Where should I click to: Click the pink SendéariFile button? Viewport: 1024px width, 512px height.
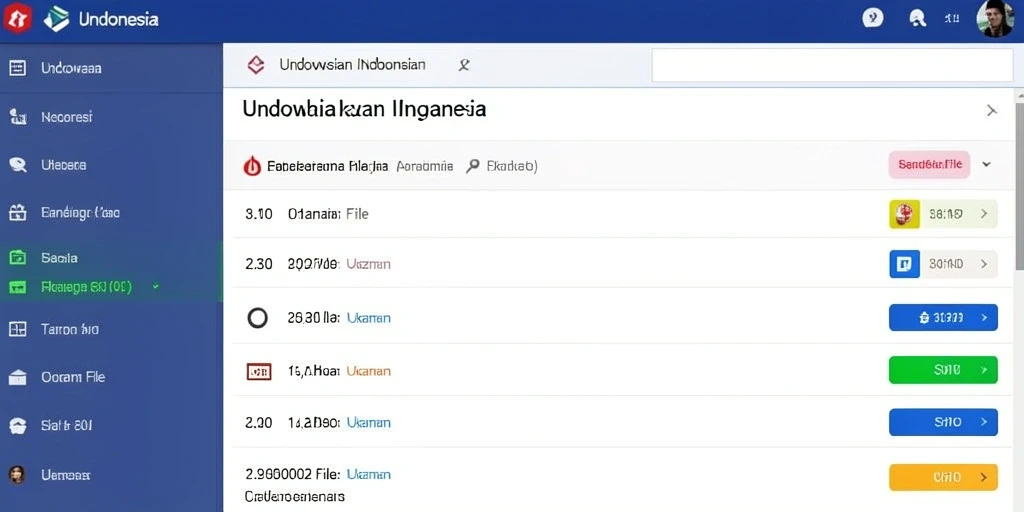(x=929, y=165)
